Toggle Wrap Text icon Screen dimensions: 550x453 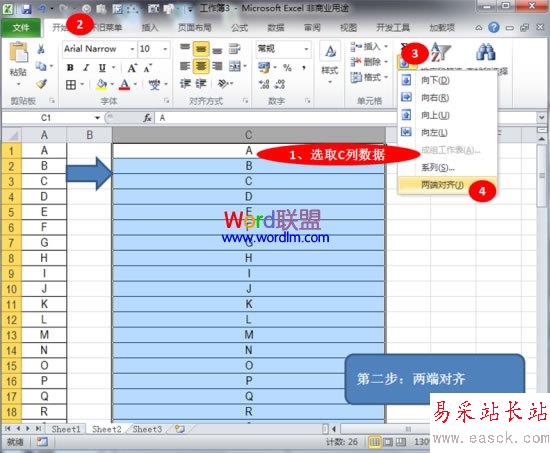coord(234,49)
